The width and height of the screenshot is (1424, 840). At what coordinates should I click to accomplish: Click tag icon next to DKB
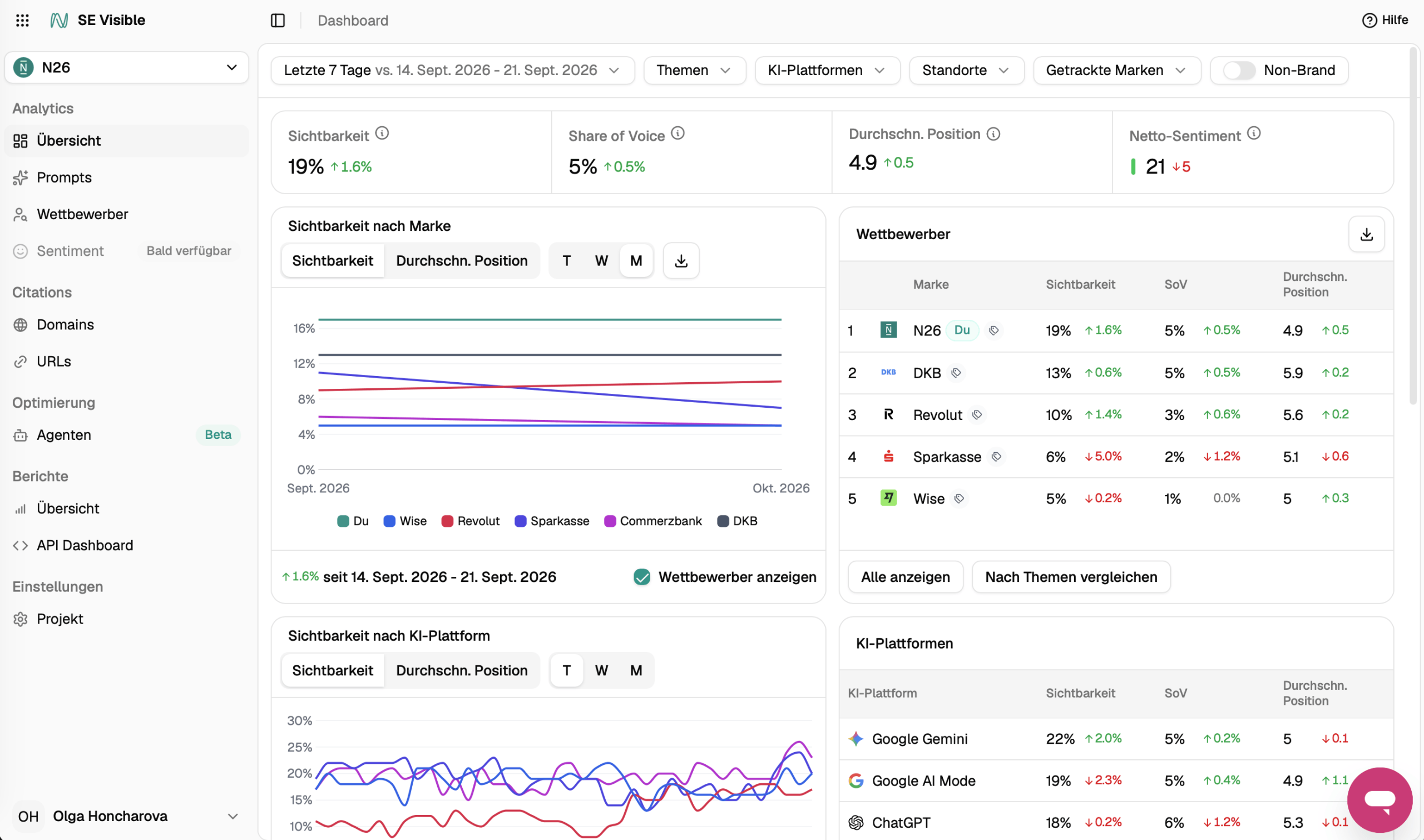[956, 373]
